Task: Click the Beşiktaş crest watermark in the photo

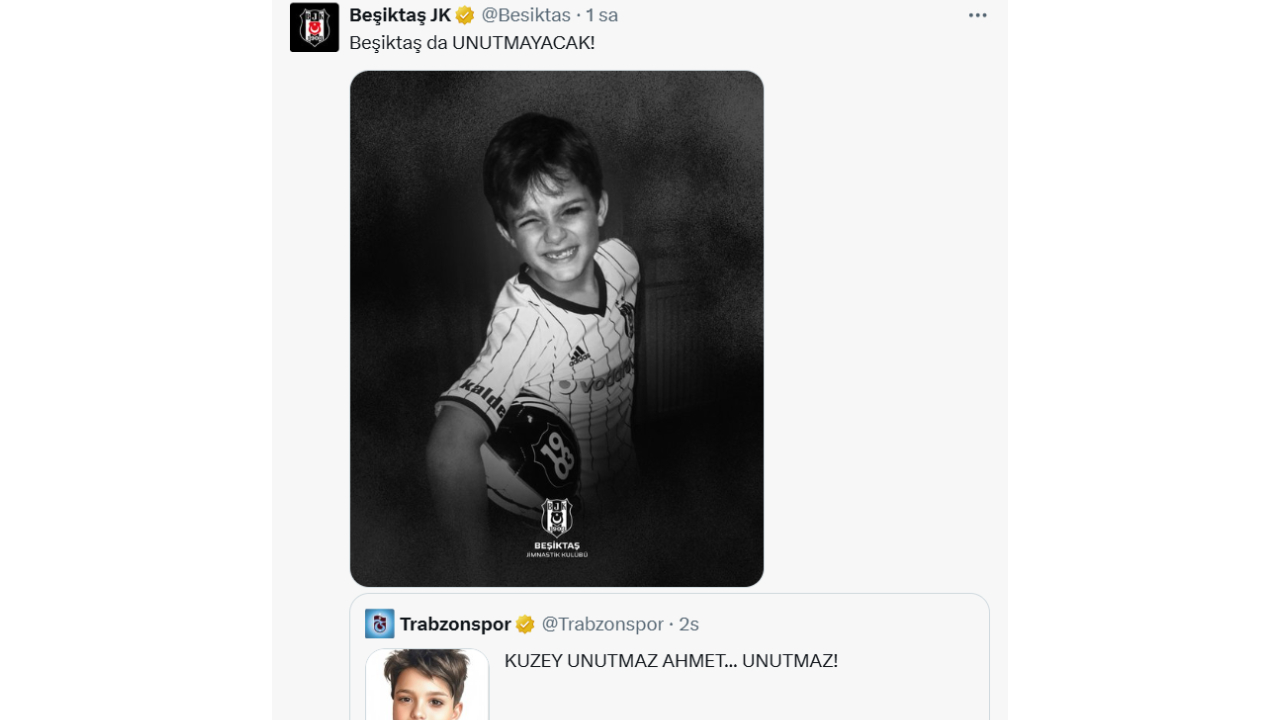Action: [557, 516]
